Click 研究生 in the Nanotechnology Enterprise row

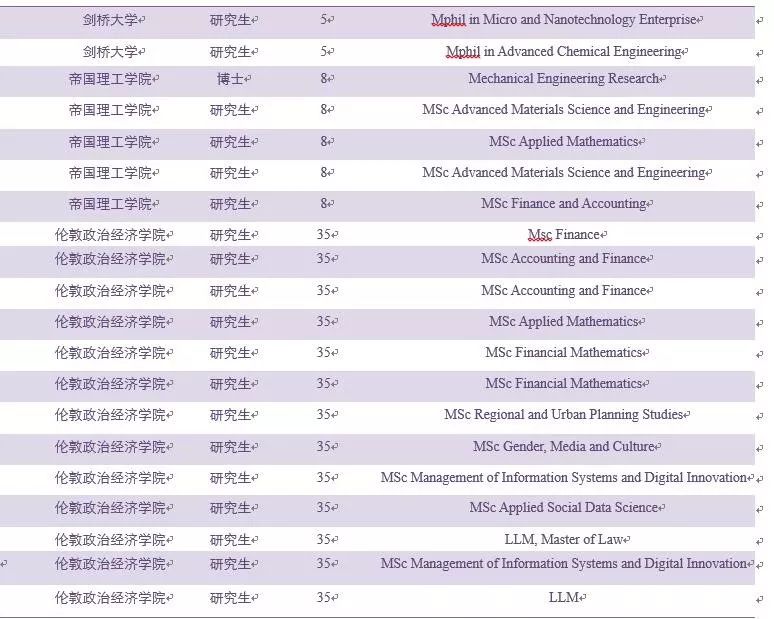click(x=231, y=20)
